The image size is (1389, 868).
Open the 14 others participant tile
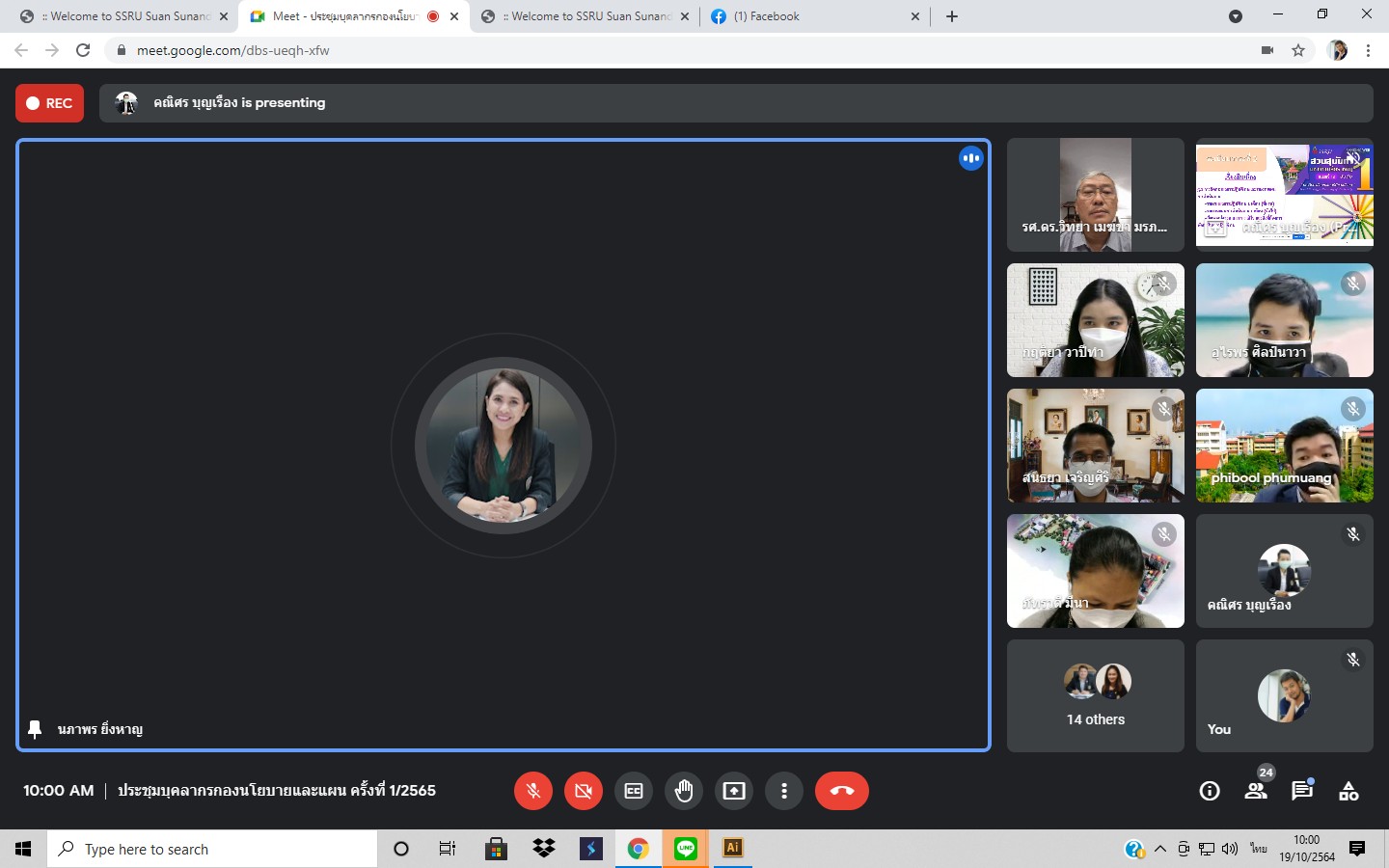(1095, 695)
